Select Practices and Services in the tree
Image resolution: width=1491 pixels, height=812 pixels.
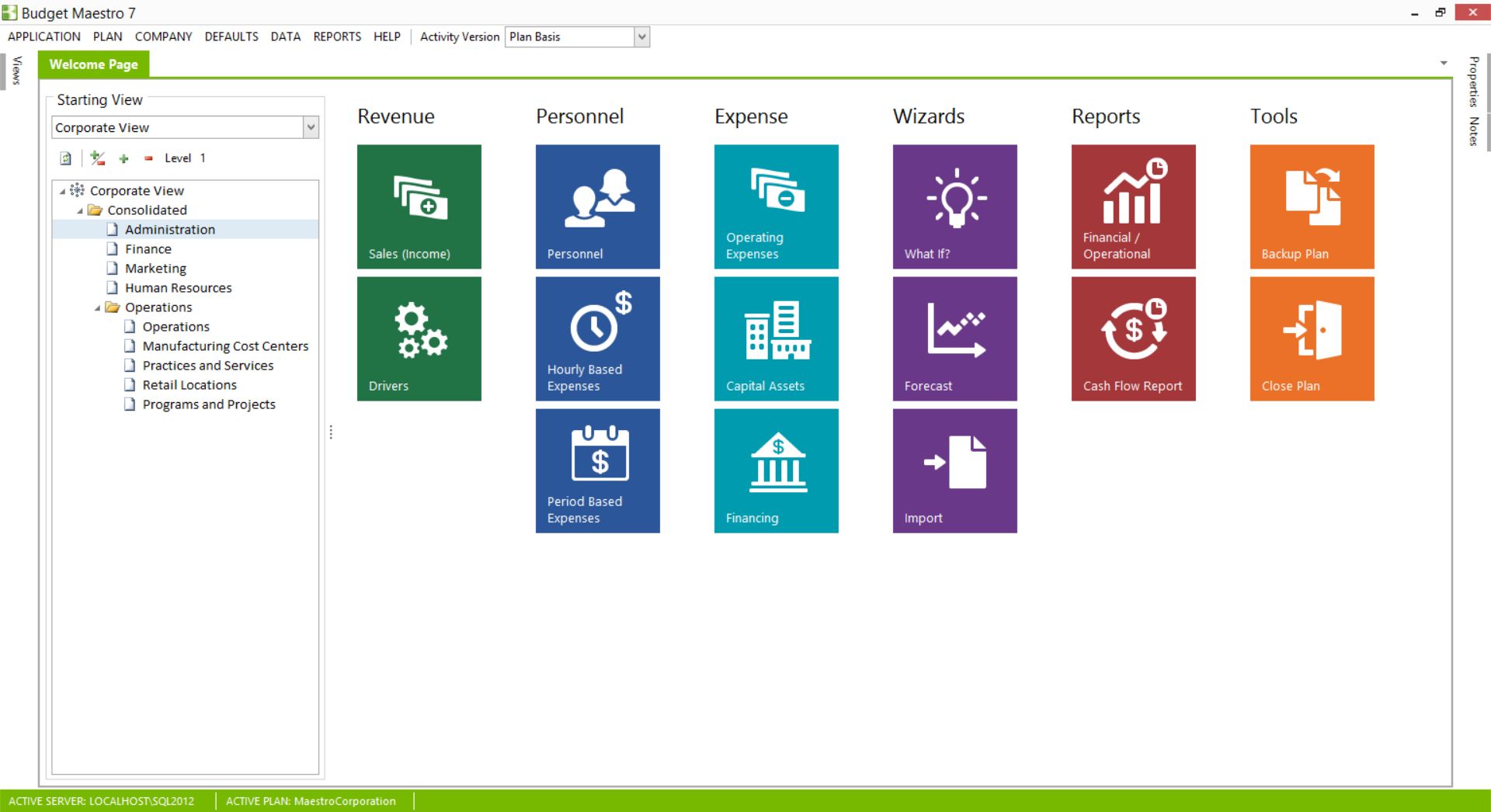pyautogui.click(x=208, y=366)
